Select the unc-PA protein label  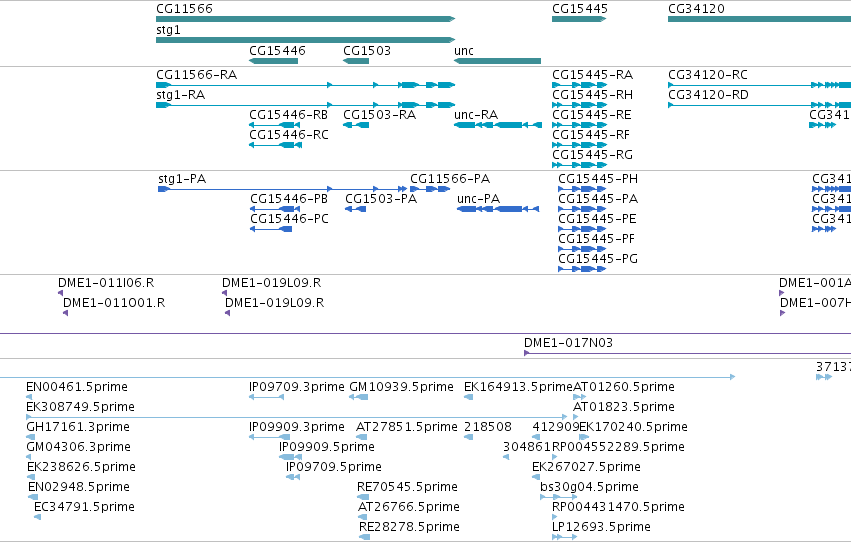(478, 199)
